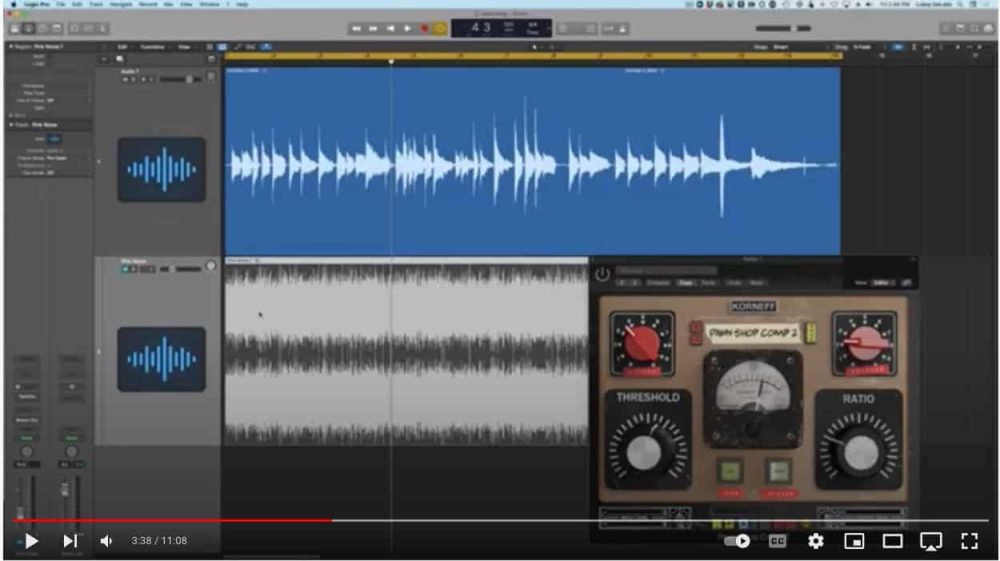Open the plugin preset name dropdown

[x=666, y=271]
